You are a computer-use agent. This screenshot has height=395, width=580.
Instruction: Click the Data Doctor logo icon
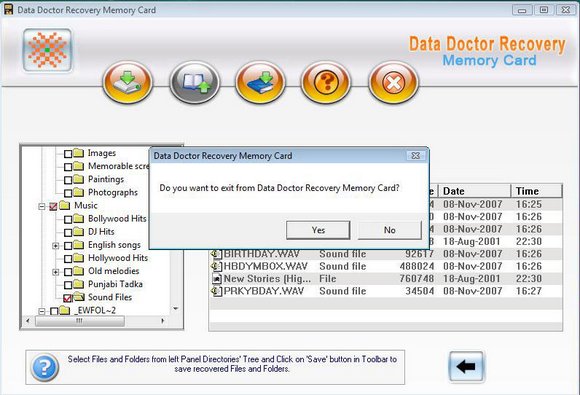click(x=47, y=50)
